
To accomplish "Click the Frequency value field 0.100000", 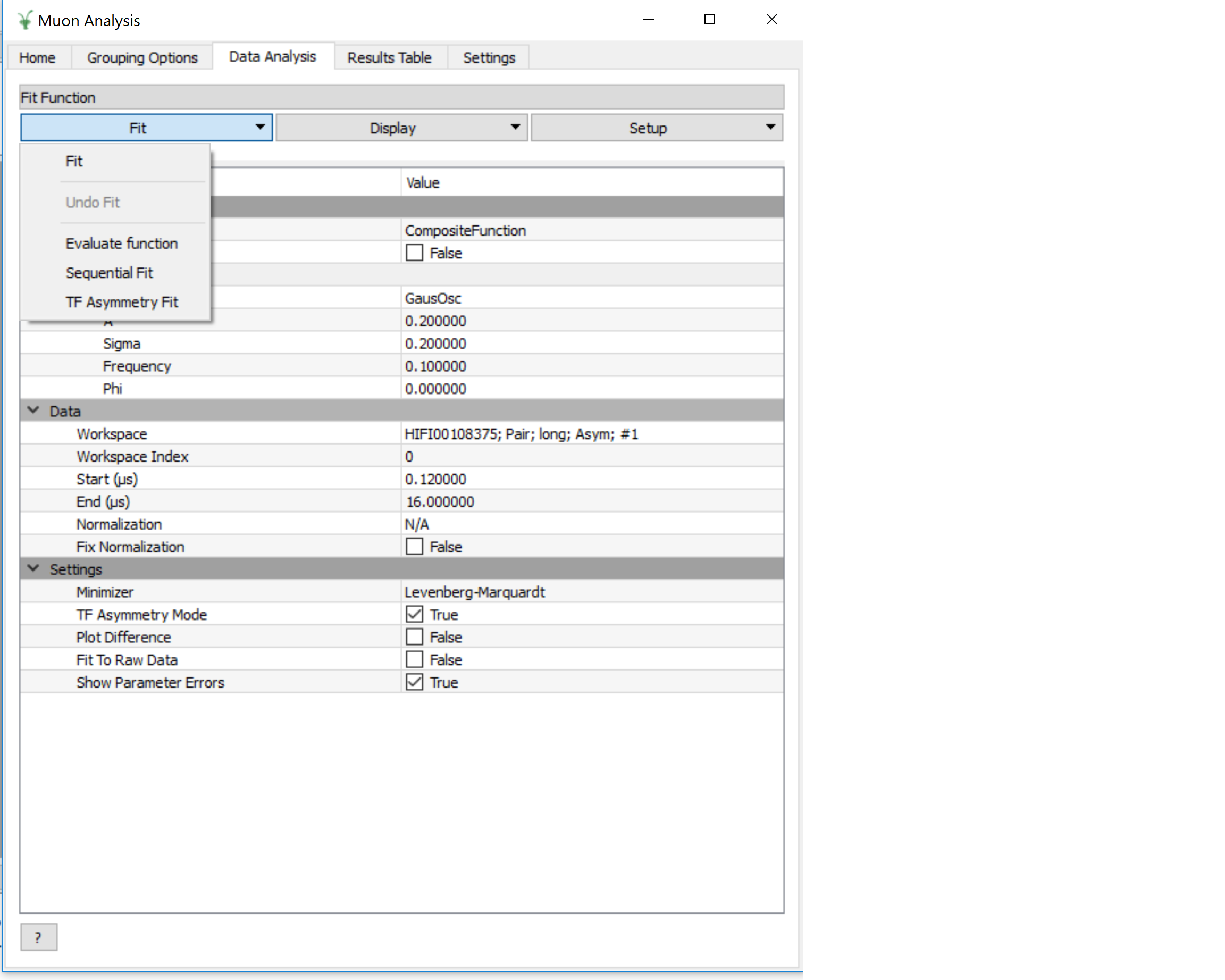I will [436, 366].
